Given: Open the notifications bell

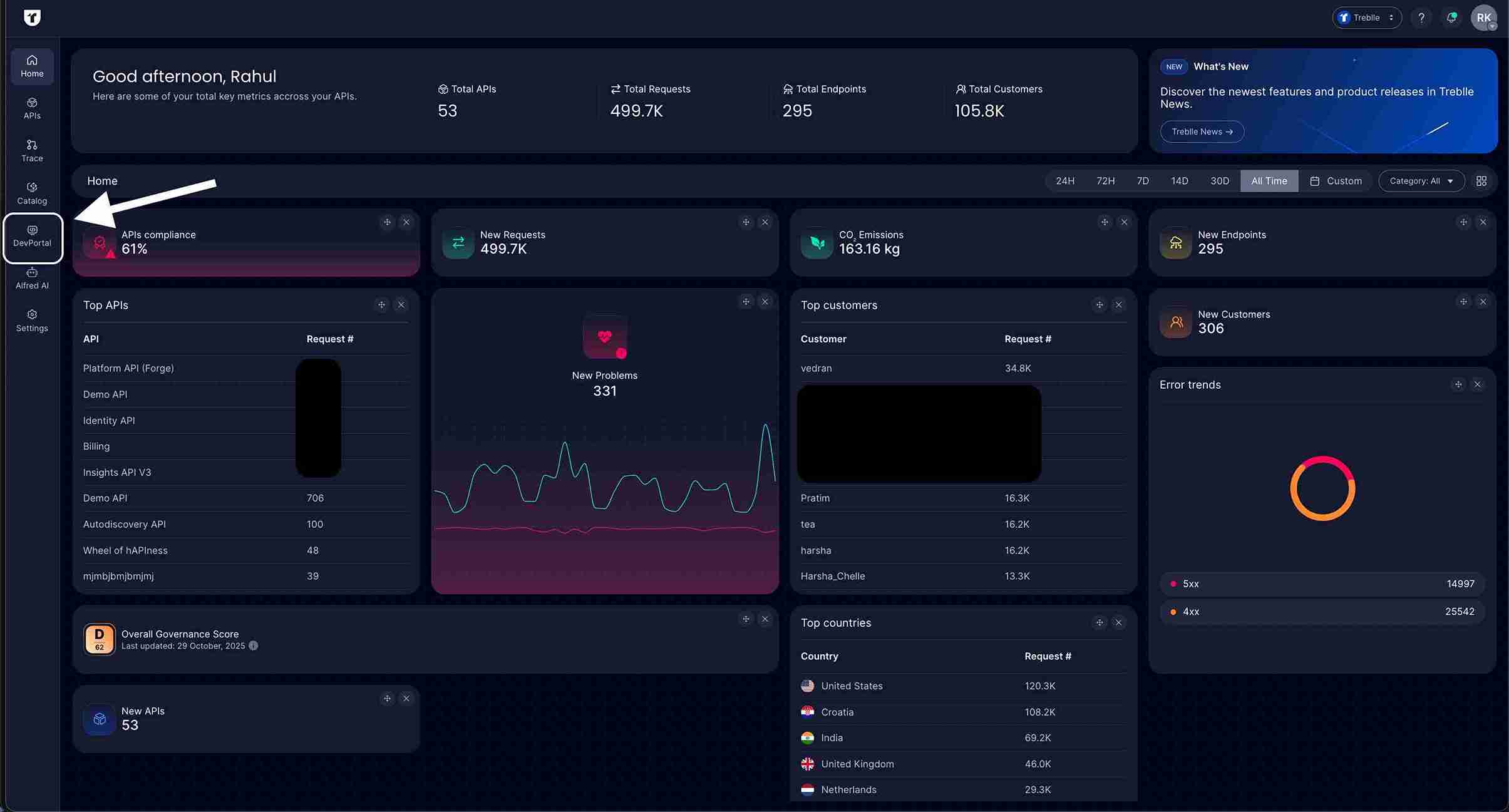Looking at the screenshot, I should point(1451,18).
